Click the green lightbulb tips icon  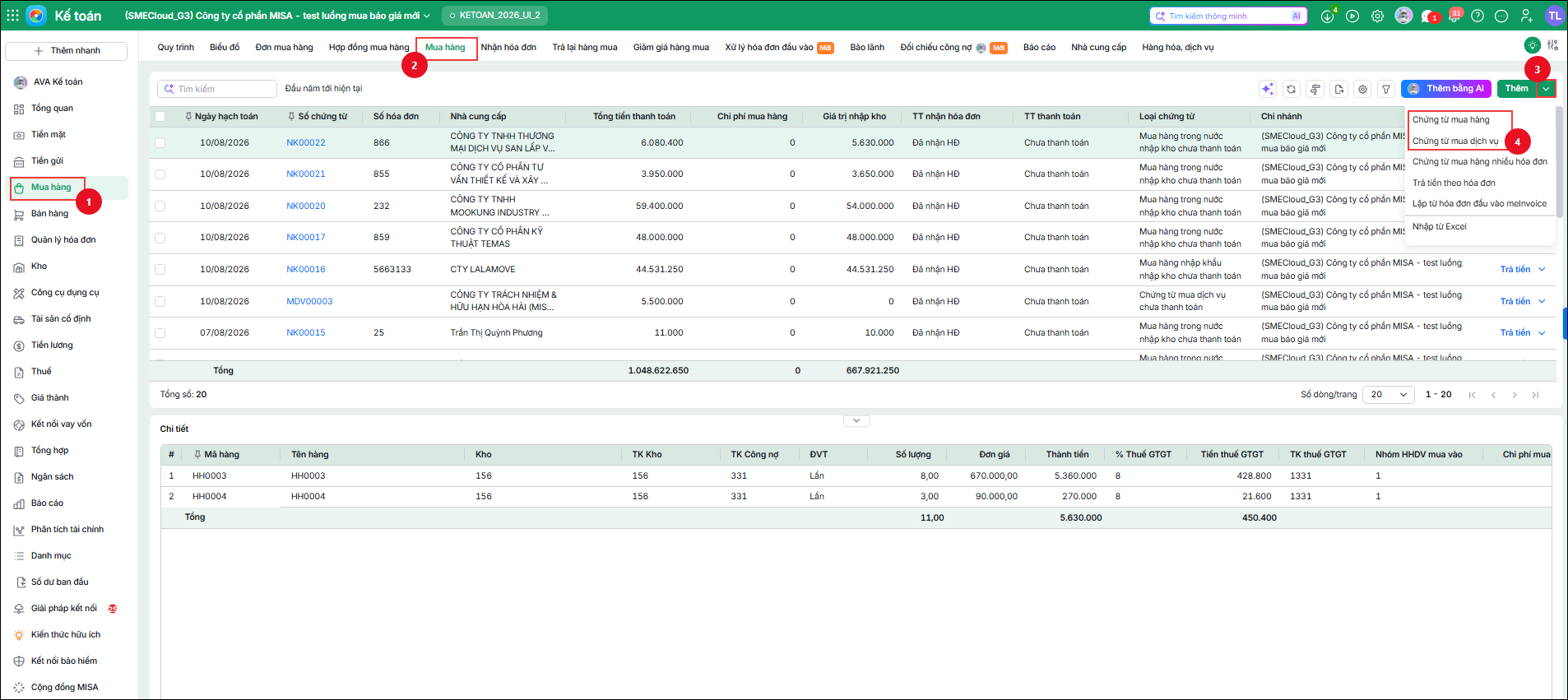[x=1532, y=45]
